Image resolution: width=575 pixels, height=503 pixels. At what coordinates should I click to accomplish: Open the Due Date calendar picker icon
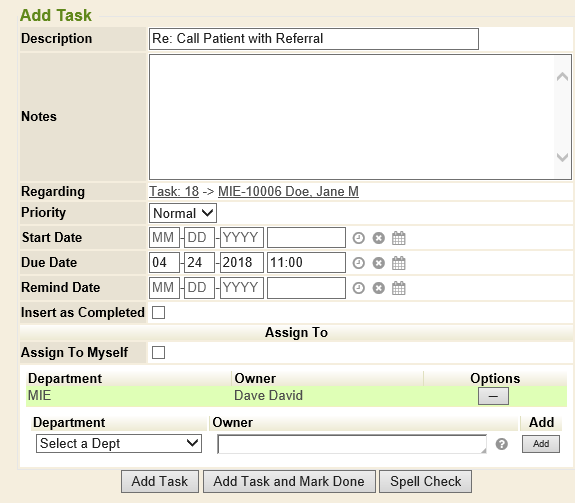[399, 263]
